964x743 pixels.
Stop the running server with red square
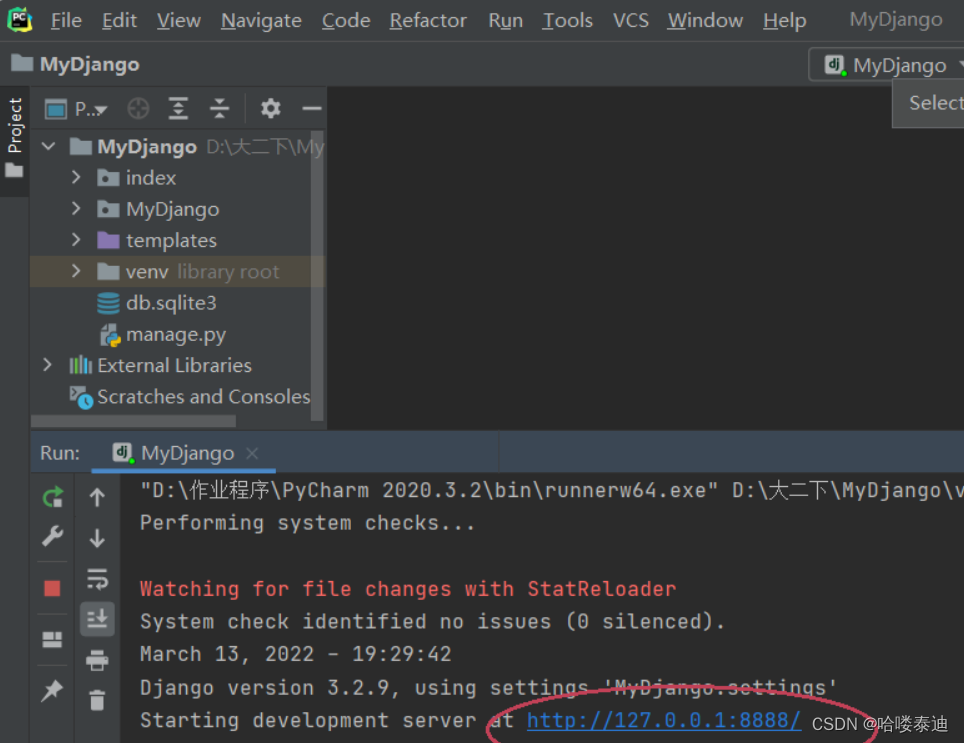tap(52, 589)
